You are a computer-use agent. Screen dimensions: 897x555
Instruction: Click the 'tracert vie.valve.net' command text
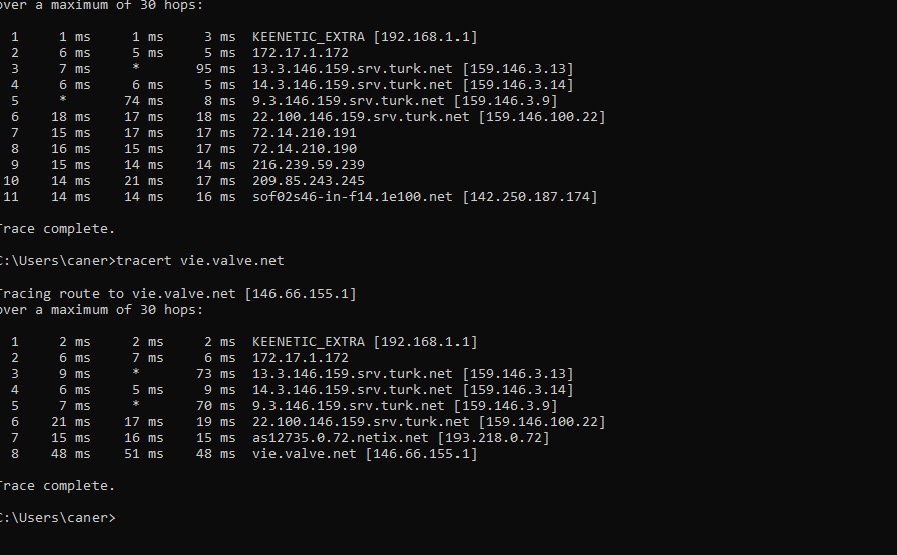(x=200, y=261)
